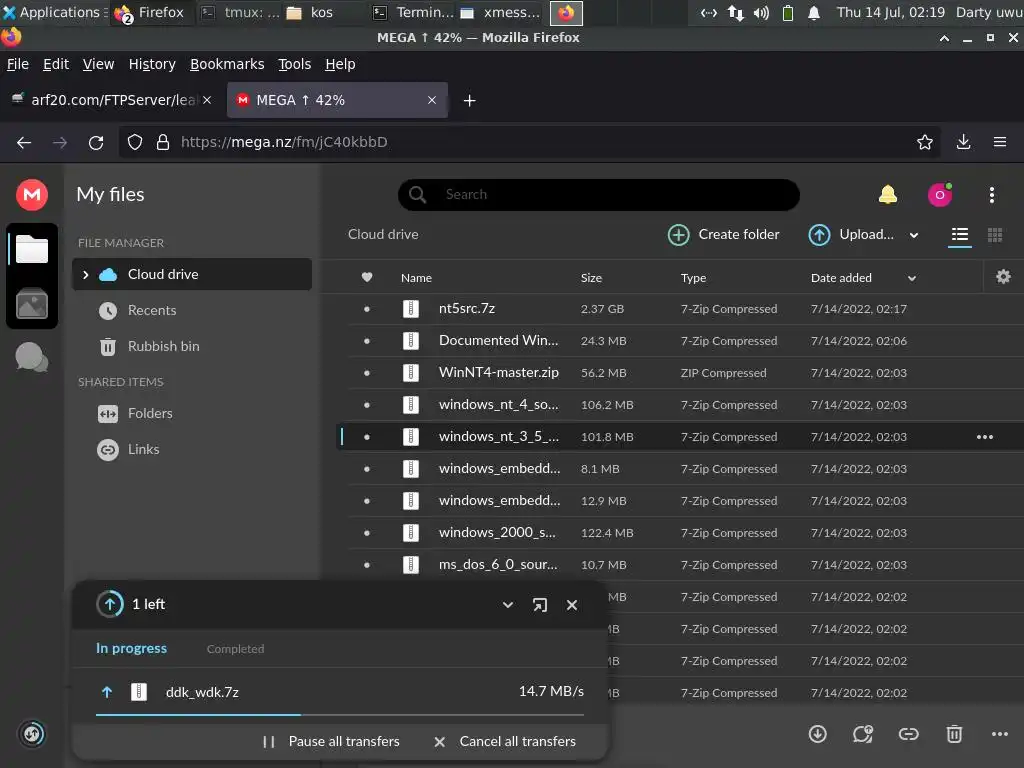Click the padlock site info icon
Viewport: 1024px width, 768px height.
(163, 142)
